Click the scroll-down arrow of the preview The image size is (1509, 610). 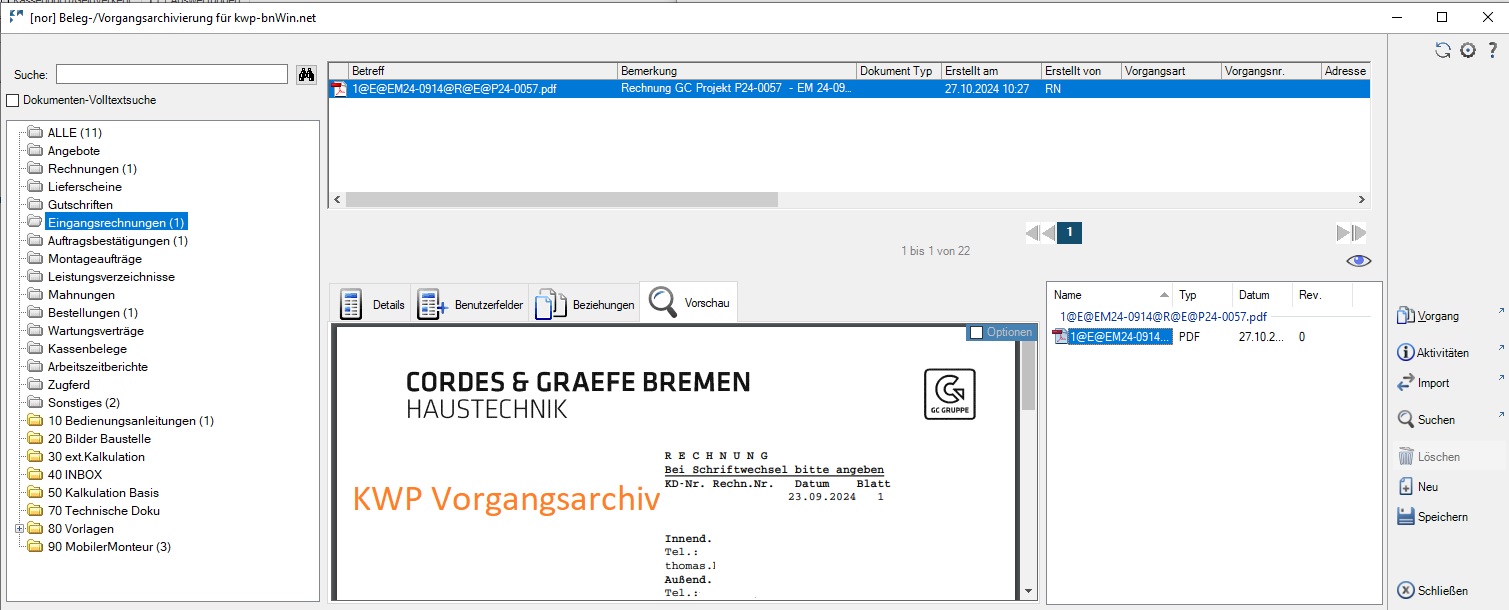click(1028, 591)
